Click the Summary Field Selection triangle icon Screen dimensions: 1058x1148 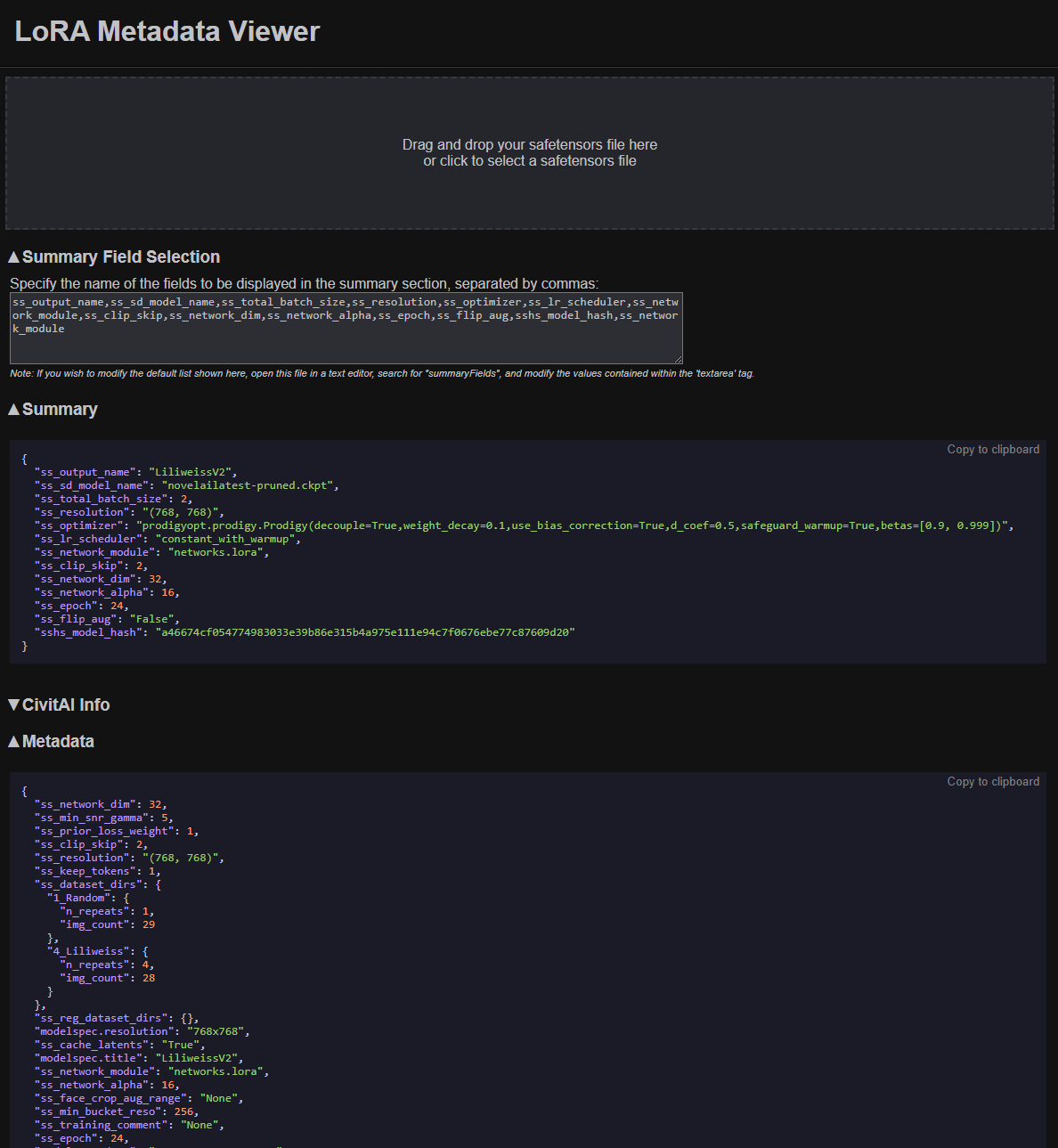pos(14,256)
